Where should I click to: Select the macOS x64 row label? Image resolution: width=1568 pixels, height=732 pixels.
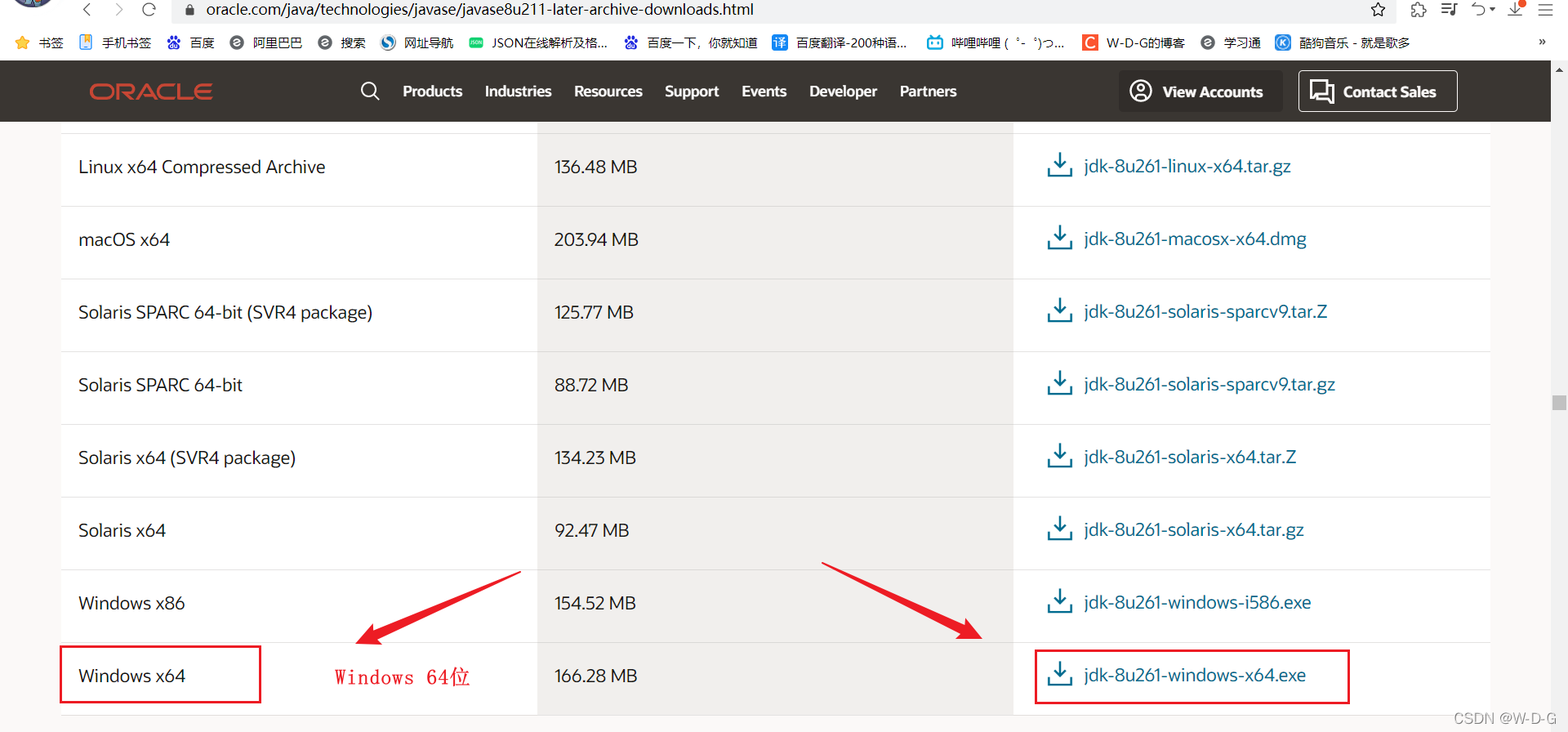pyautogui.click(x=124, y=239)
